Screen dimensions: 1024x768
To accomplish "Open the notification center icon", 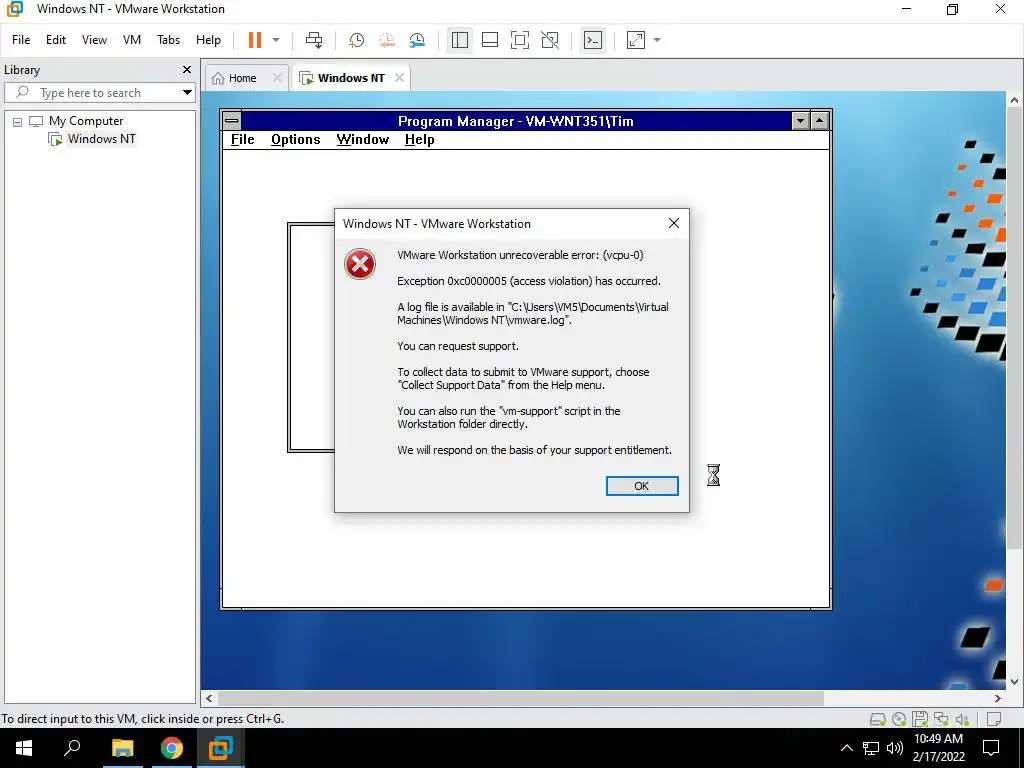I will pos(991,748).
